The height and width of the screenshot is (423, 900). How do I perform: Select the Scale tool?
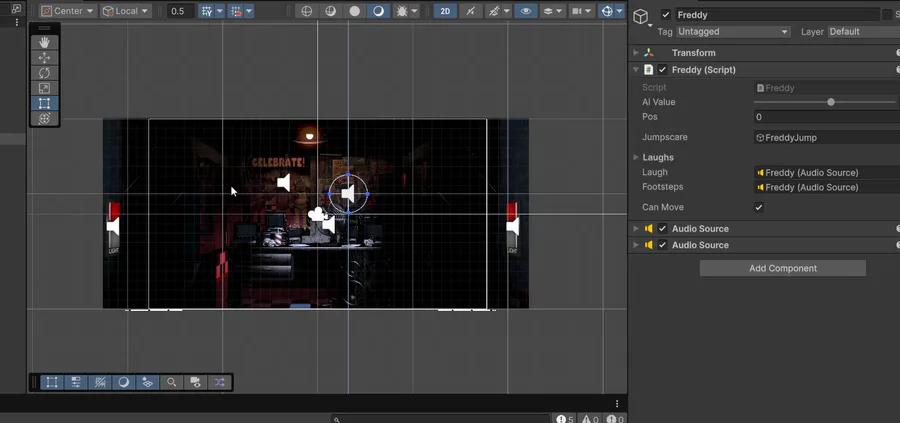44,88
